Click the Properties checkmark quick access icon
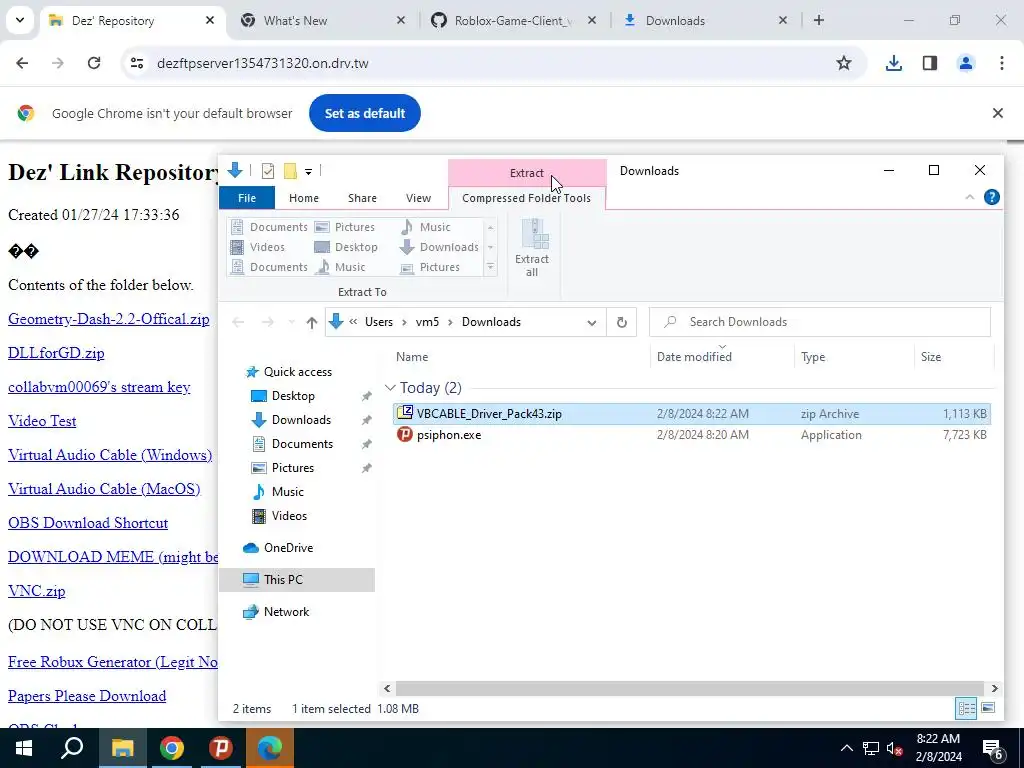Image resolution: width=1024 pixels, height=768 pixels. click(x=268, y=171)
